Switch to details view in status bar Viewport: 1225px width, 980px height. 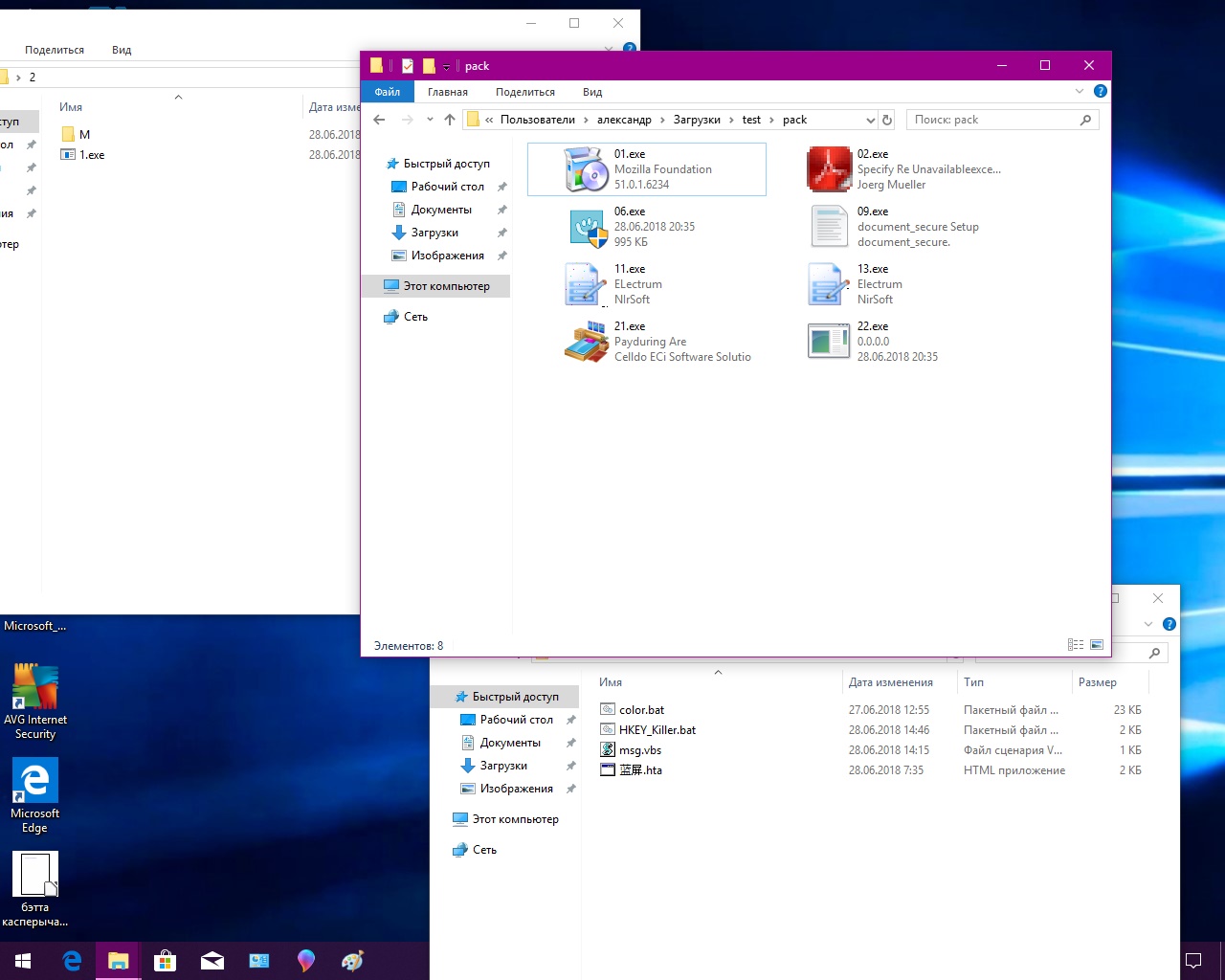tap(1076, 645)
